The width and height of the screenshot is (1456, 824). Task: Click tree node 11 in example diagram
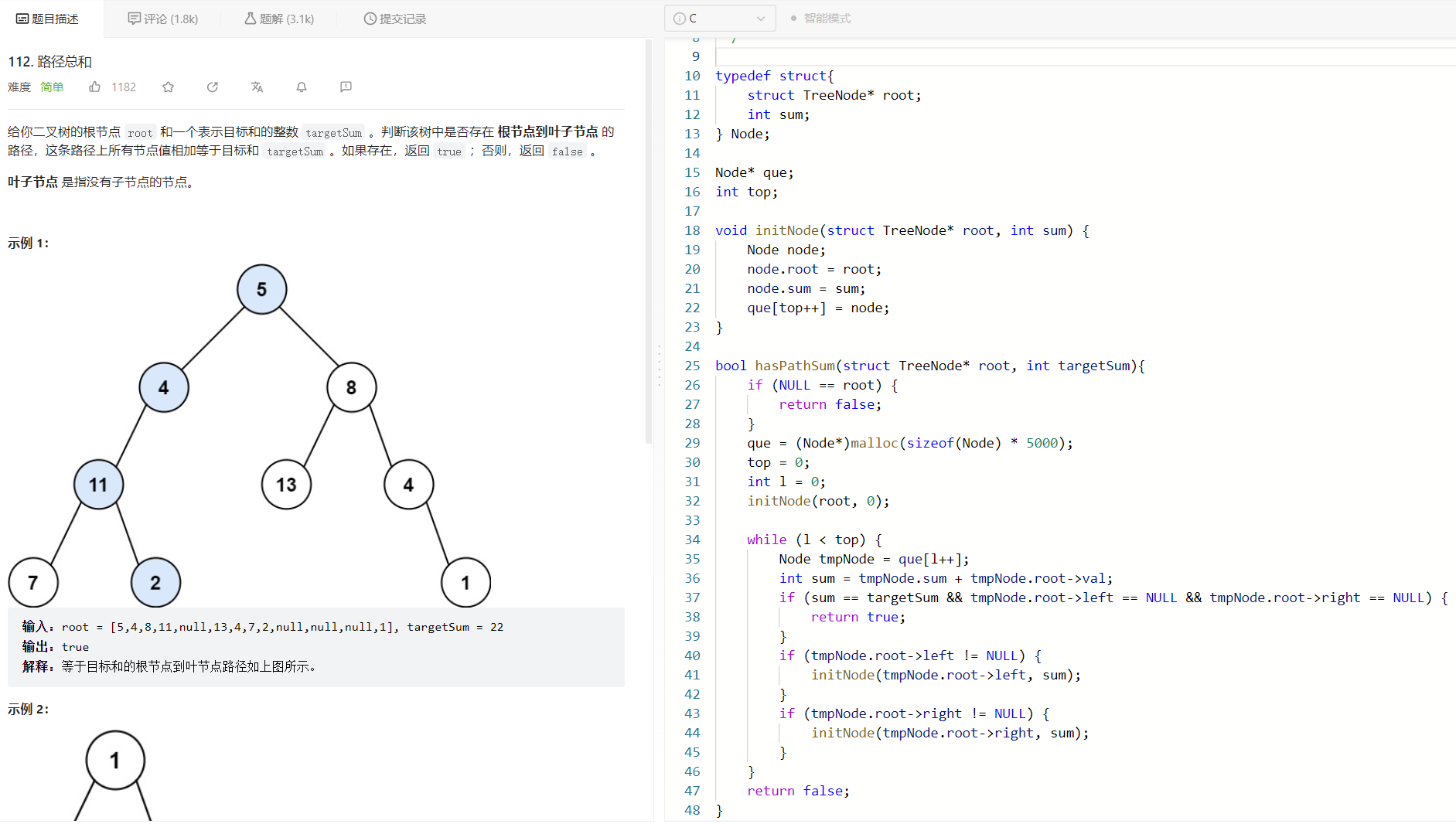[x=98, y=485]
